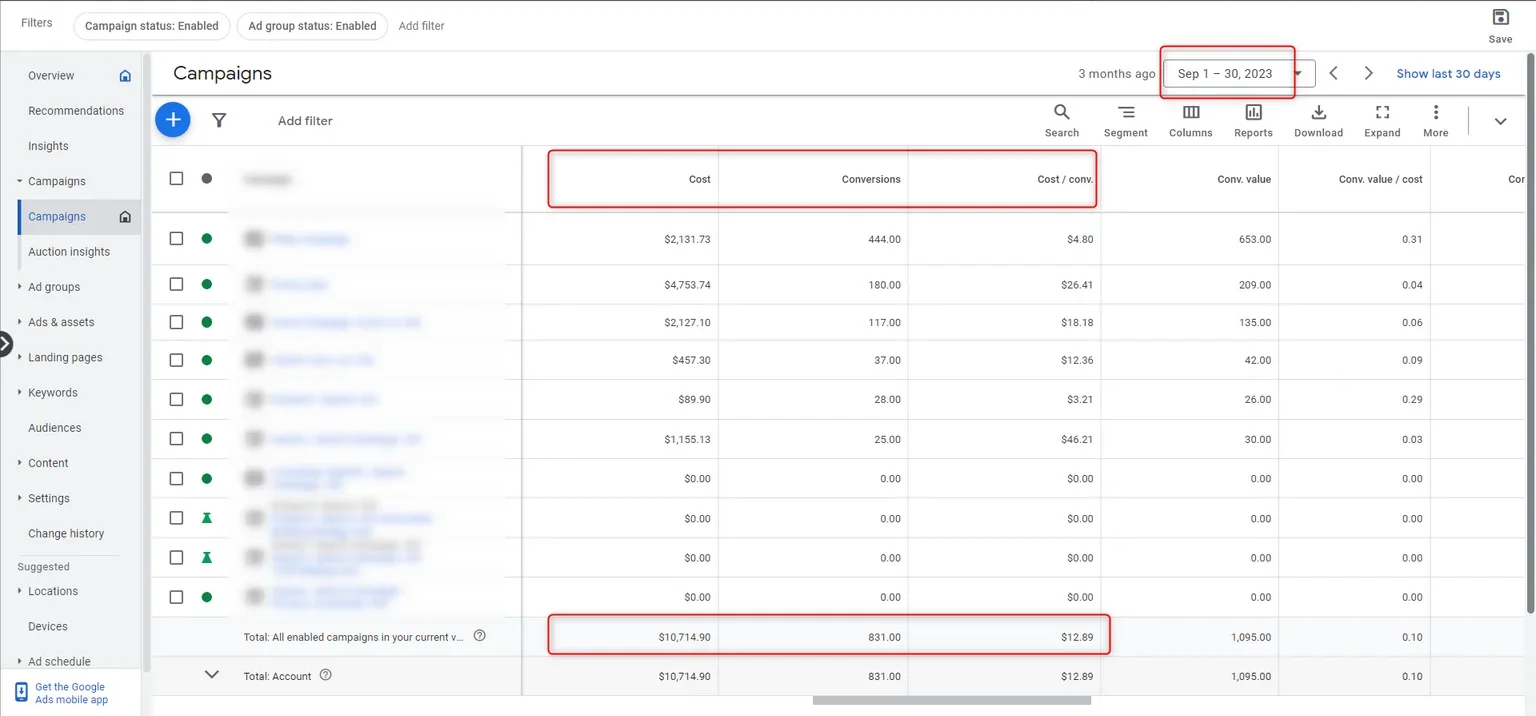Open Overview in the sidebar
This screenshot has height=716, width=1536.
[51, 75]
